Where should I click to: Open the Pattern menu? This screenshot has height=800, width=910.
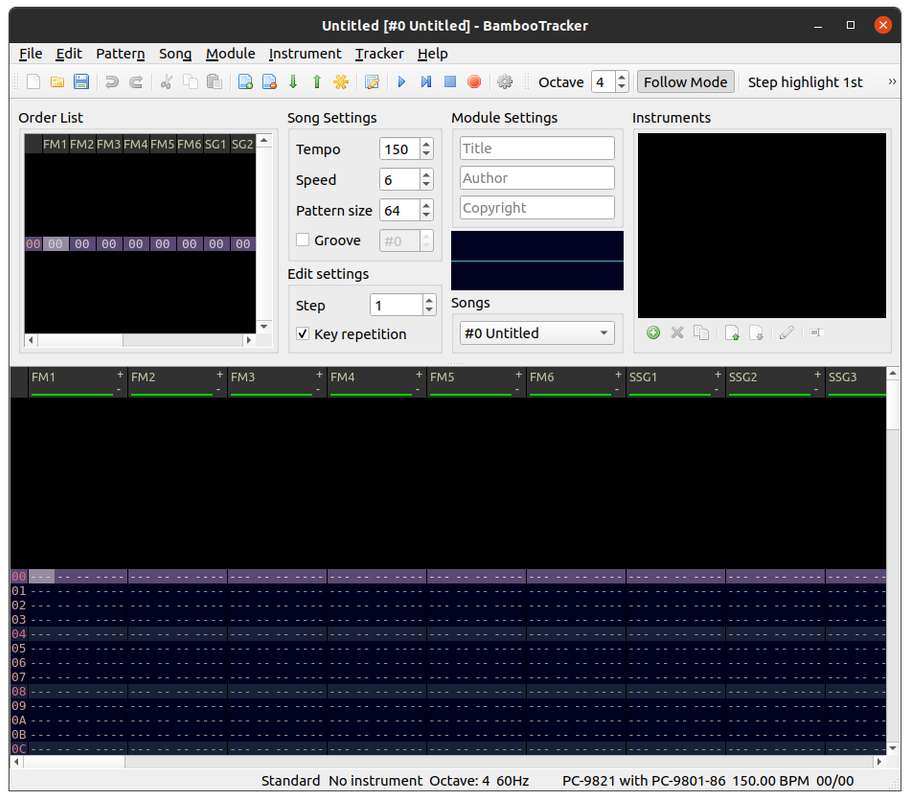click(120, 54)
